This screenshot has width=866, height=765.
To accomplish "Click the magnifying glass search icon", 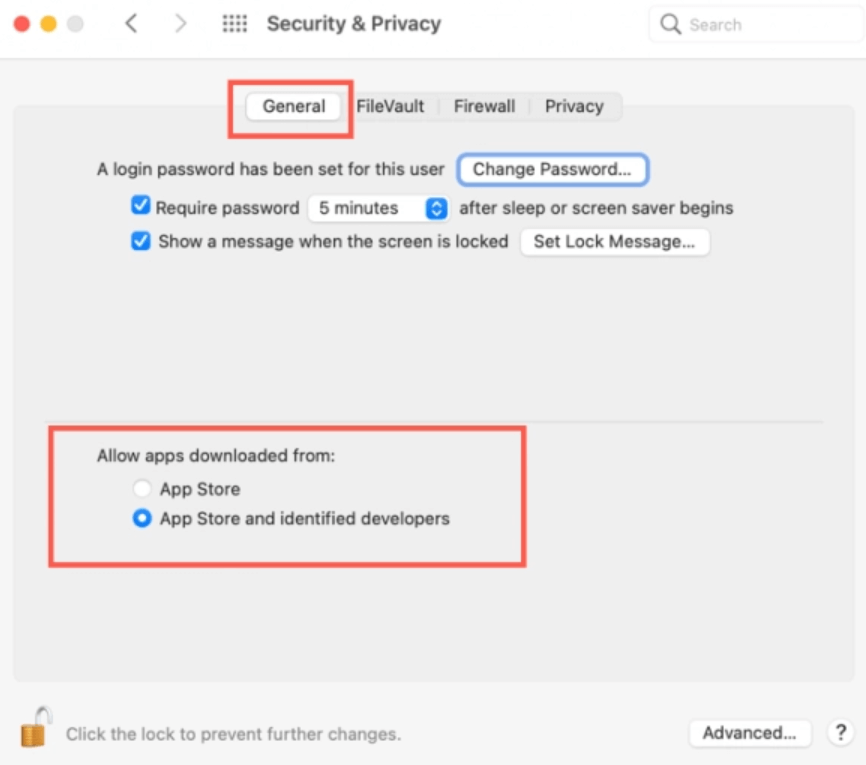I will click(671, 24).
